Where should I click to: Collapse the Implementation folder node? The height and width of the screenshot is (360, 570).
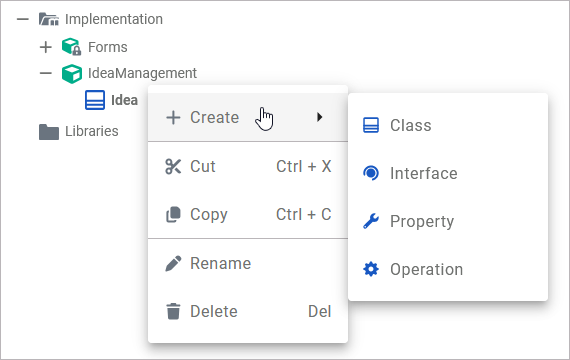tap(23, 19)
